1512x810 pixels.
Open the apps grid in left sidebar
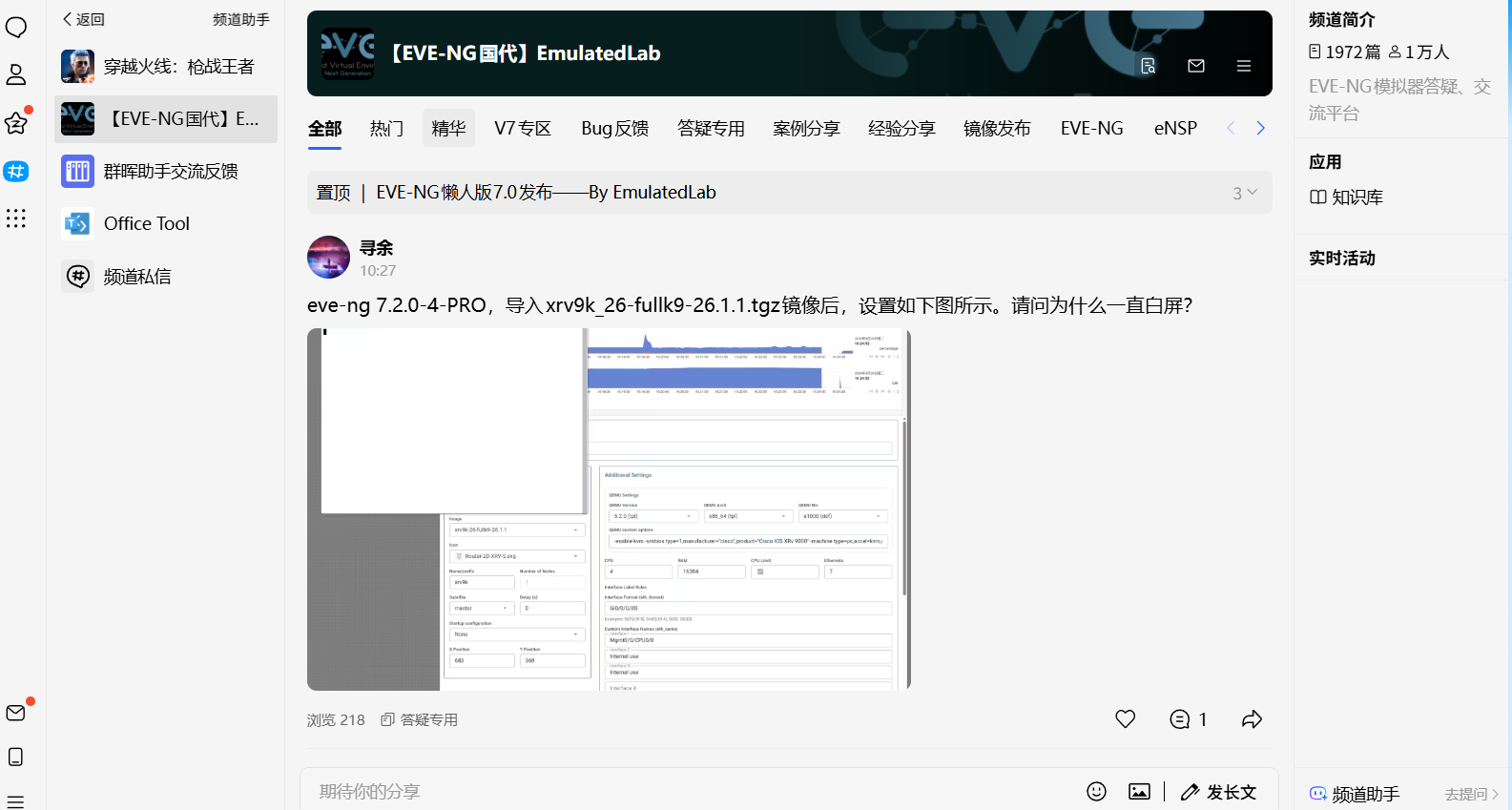click(x=16, y=218)
